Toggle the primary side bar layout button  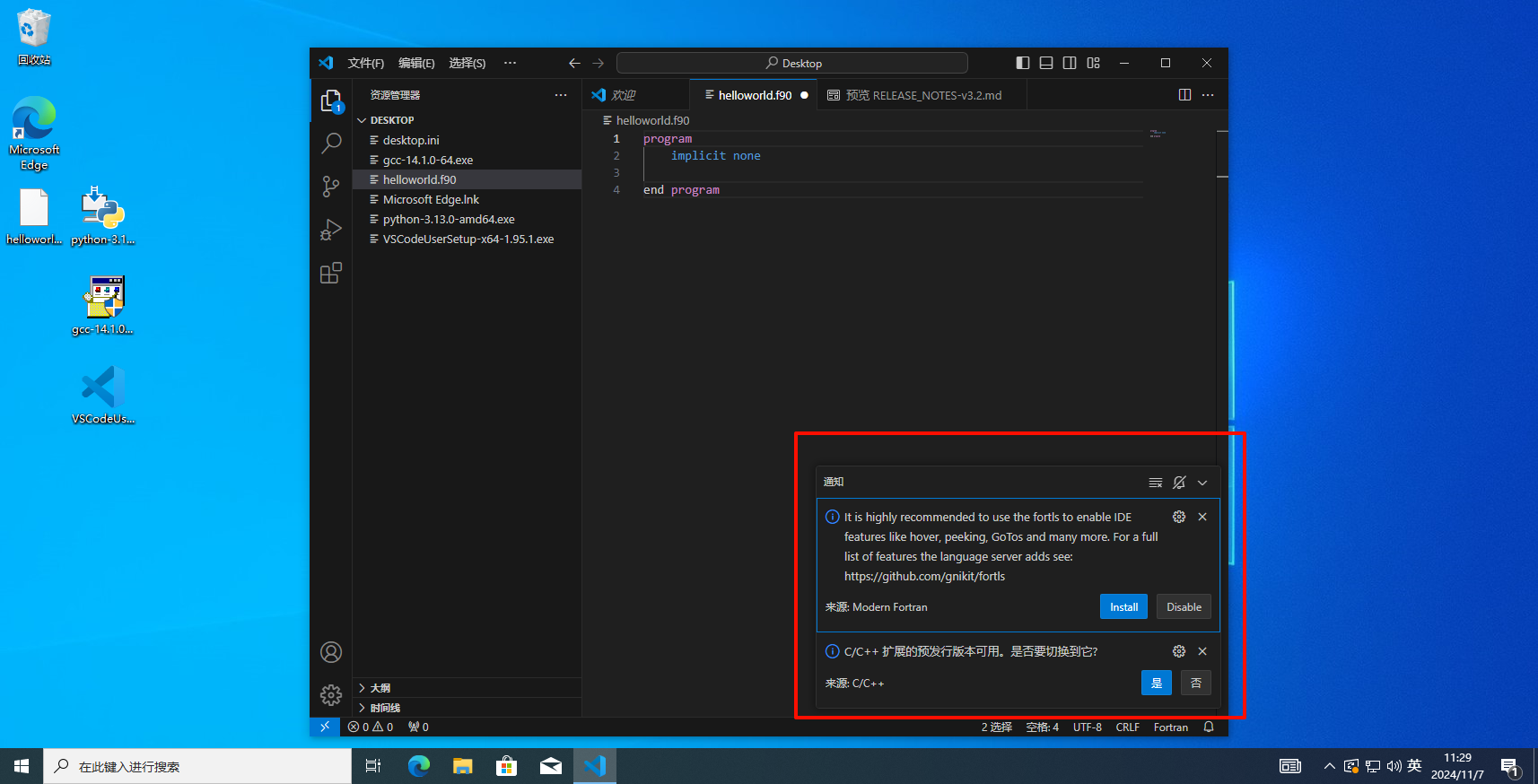tap(1023, 63)
